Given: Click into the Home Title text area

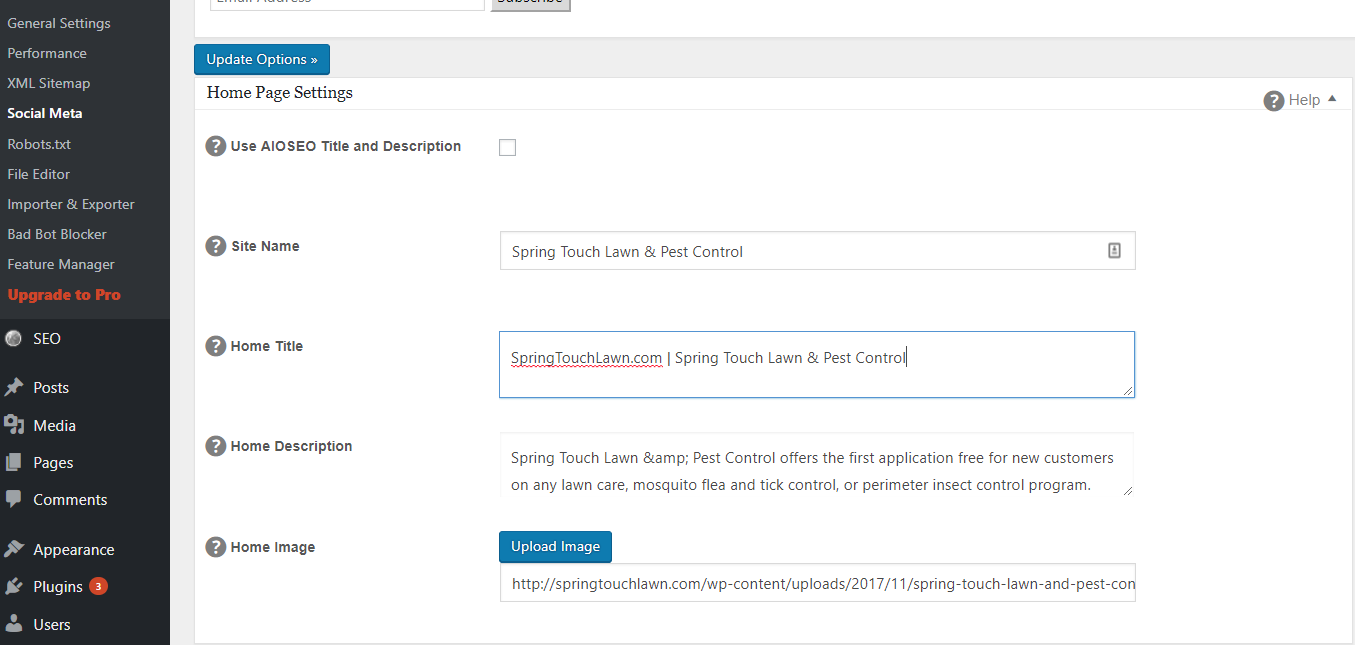Looking at the screenshot, I should (817, 364).
